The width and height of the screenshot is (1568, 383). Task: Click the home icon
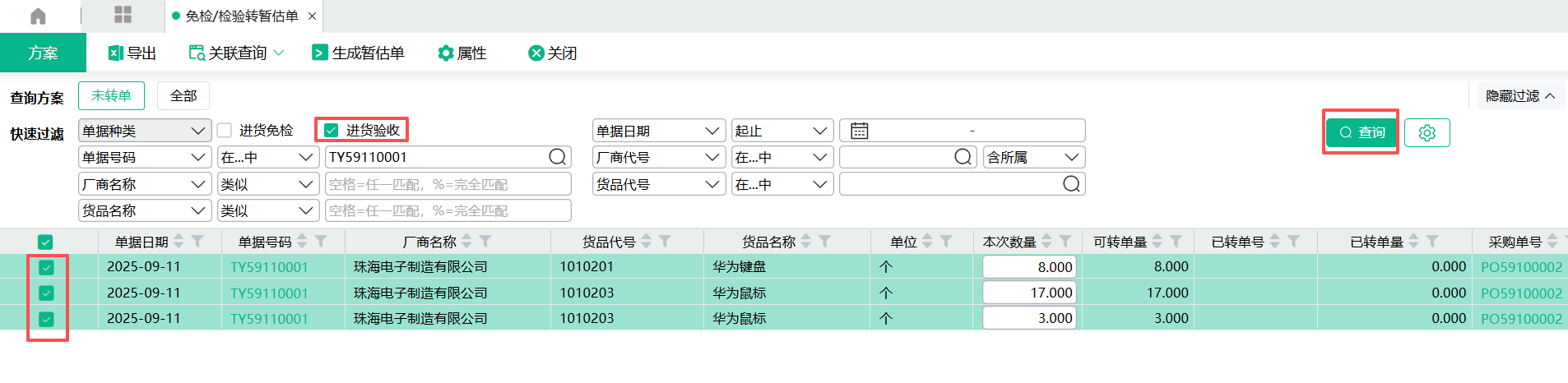(38, 16)
